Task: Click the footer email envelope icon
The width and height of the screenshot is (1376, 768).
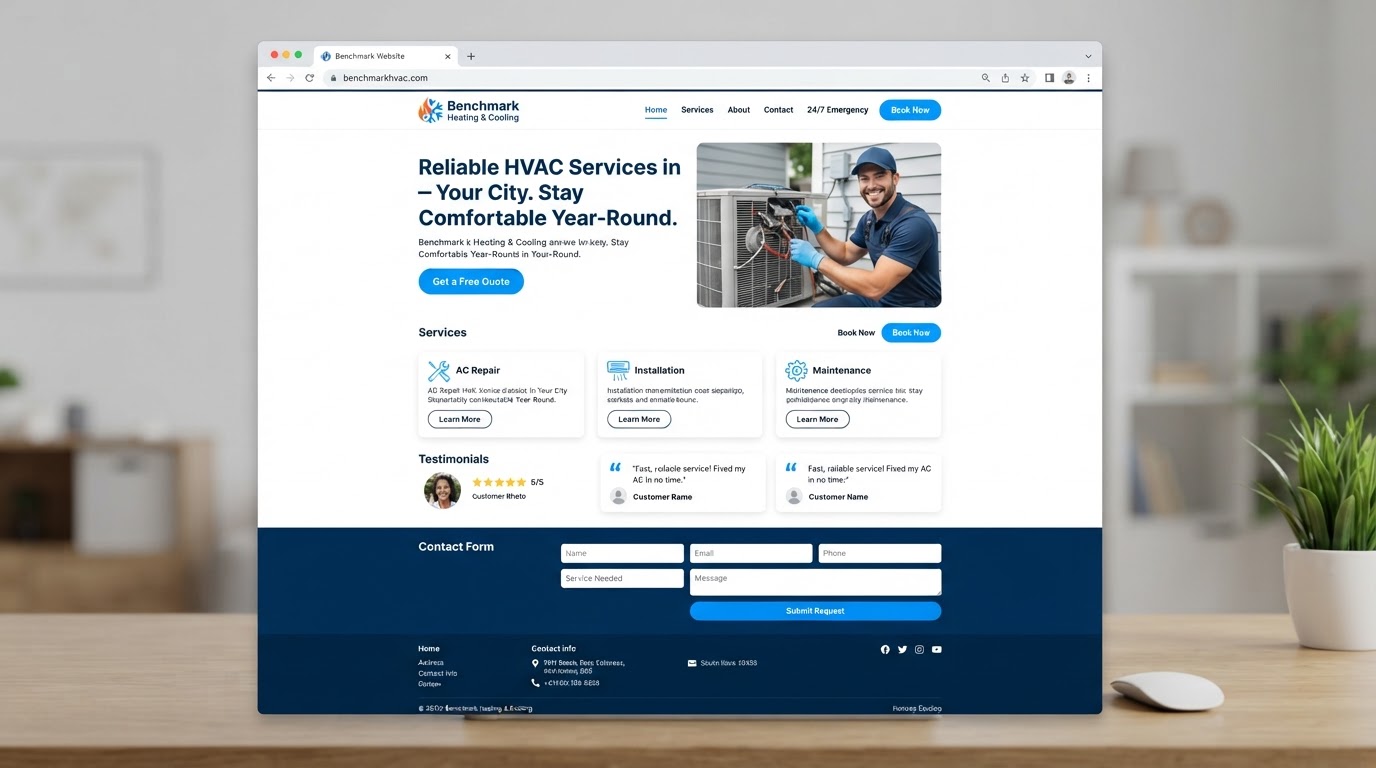Action: (x=692, y=663)
